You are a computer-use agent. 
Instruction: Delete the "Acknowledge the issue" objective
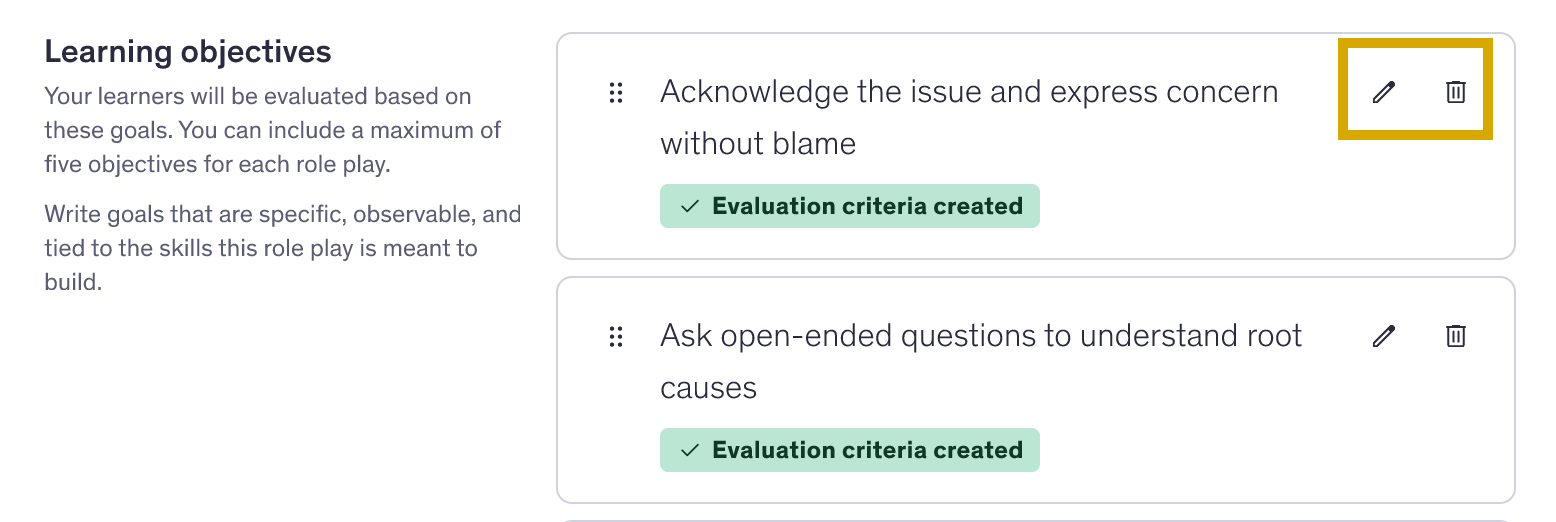1456,93
